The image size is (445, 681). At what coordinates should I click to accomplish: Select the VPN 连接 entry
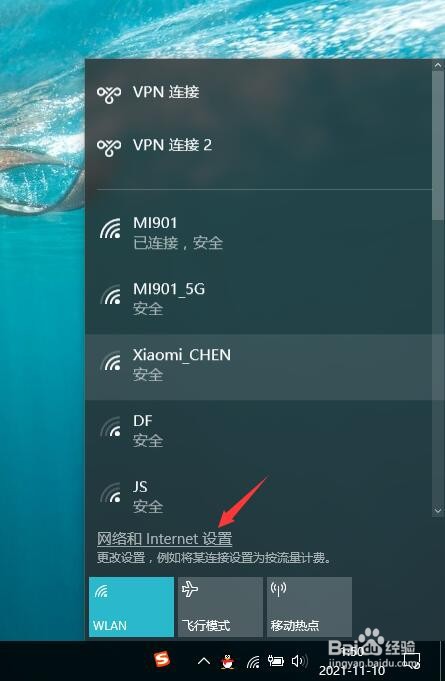259,93
